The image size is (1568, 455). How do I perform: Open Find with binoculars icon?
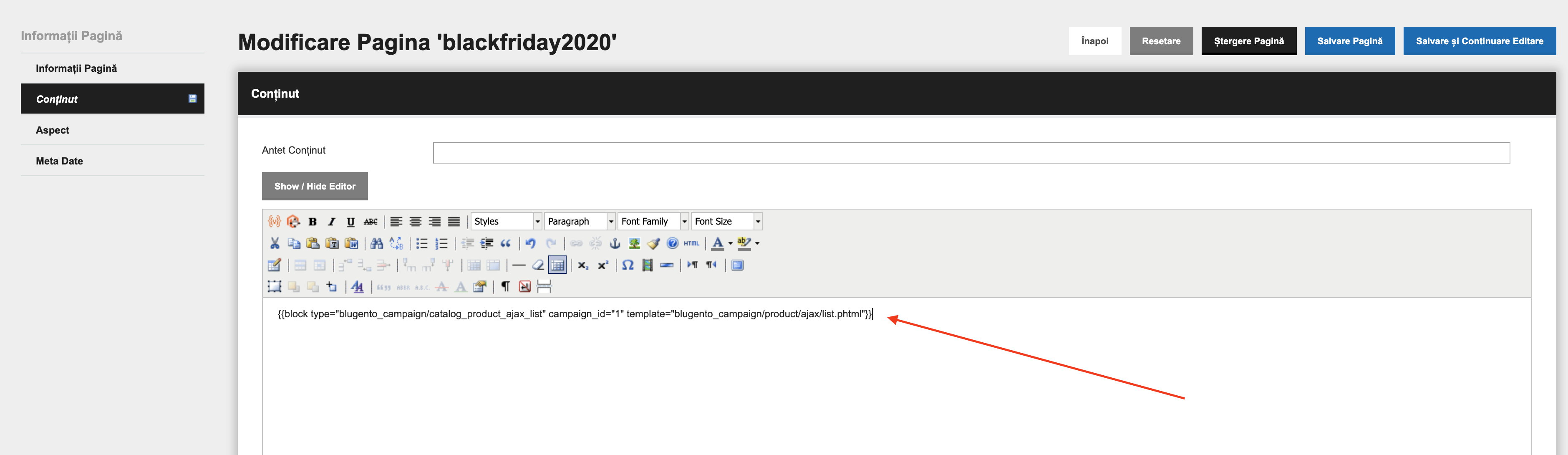click(377, 243)
